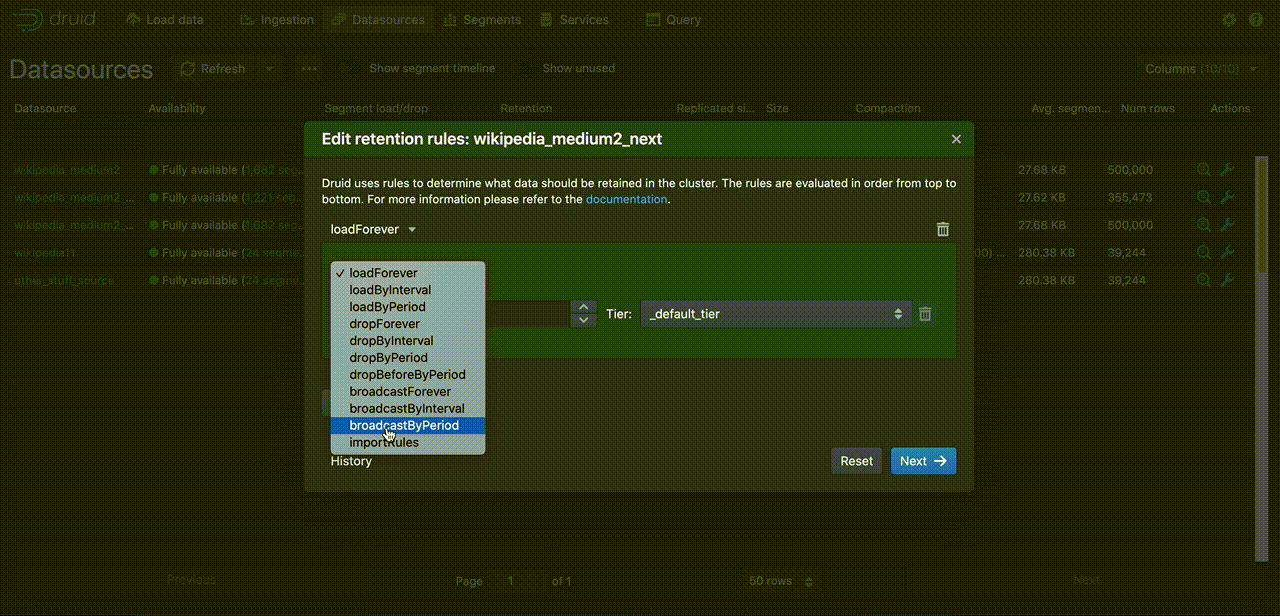
Task: Open the documentation link
Action: 626,199
